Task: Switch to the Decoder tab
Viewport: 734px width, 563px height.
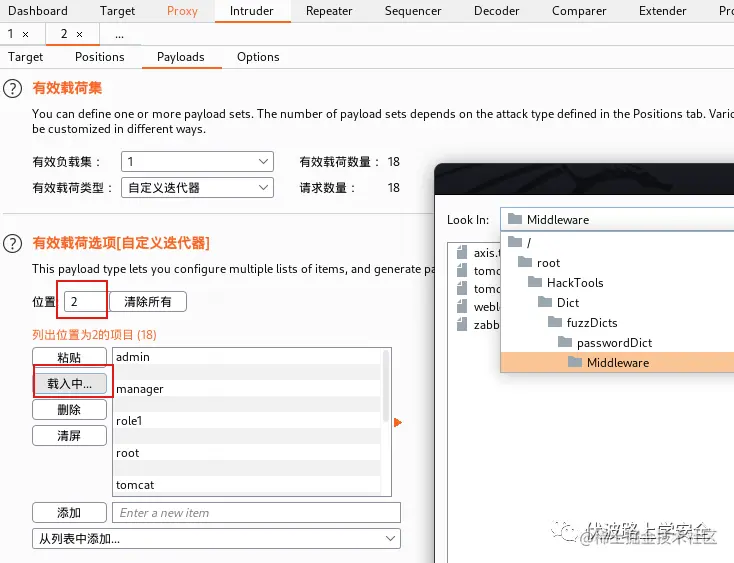Action: (x=497, y=11)
